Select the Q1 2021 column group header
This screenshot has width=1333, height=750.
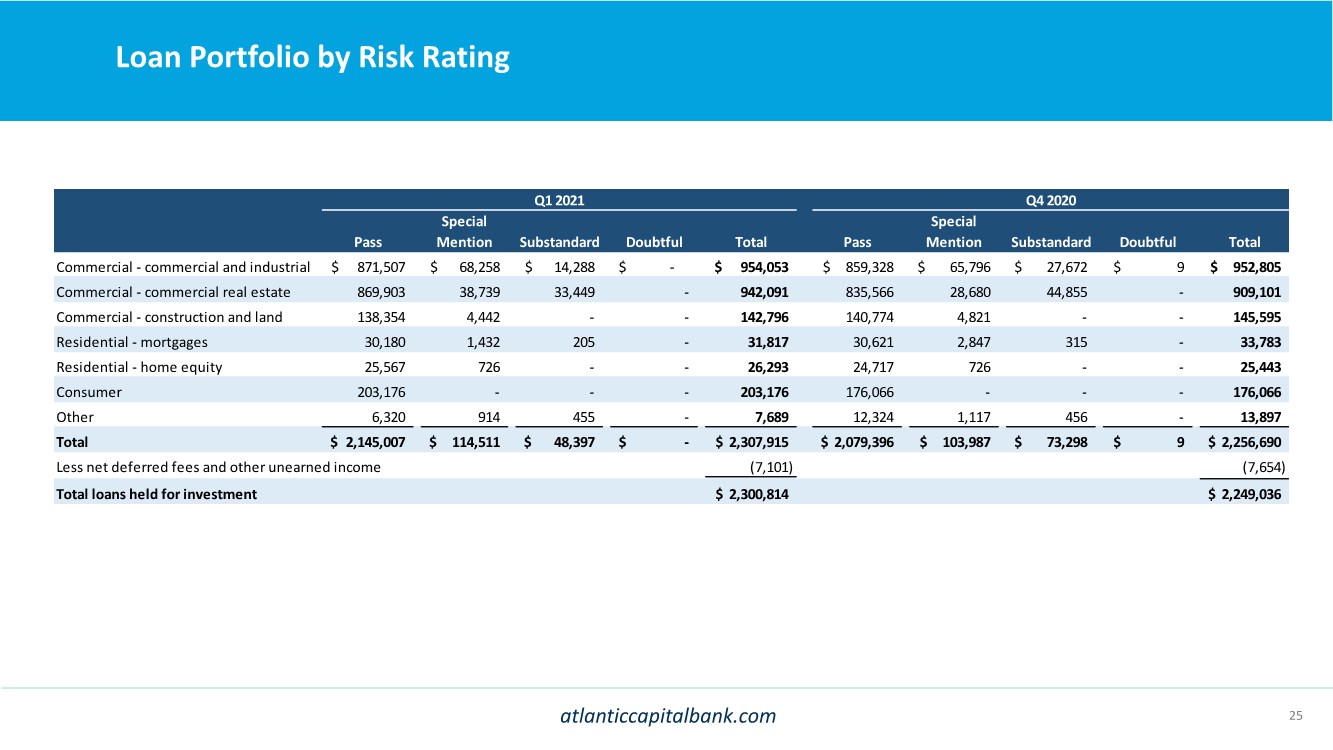(x=559, y=200)
